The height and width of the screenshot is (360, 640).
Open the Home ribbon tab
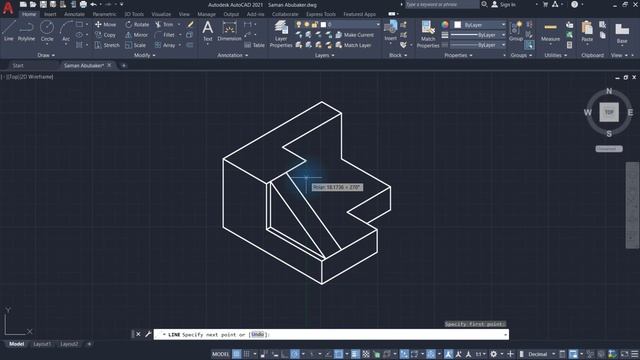(x=29, y=14)
